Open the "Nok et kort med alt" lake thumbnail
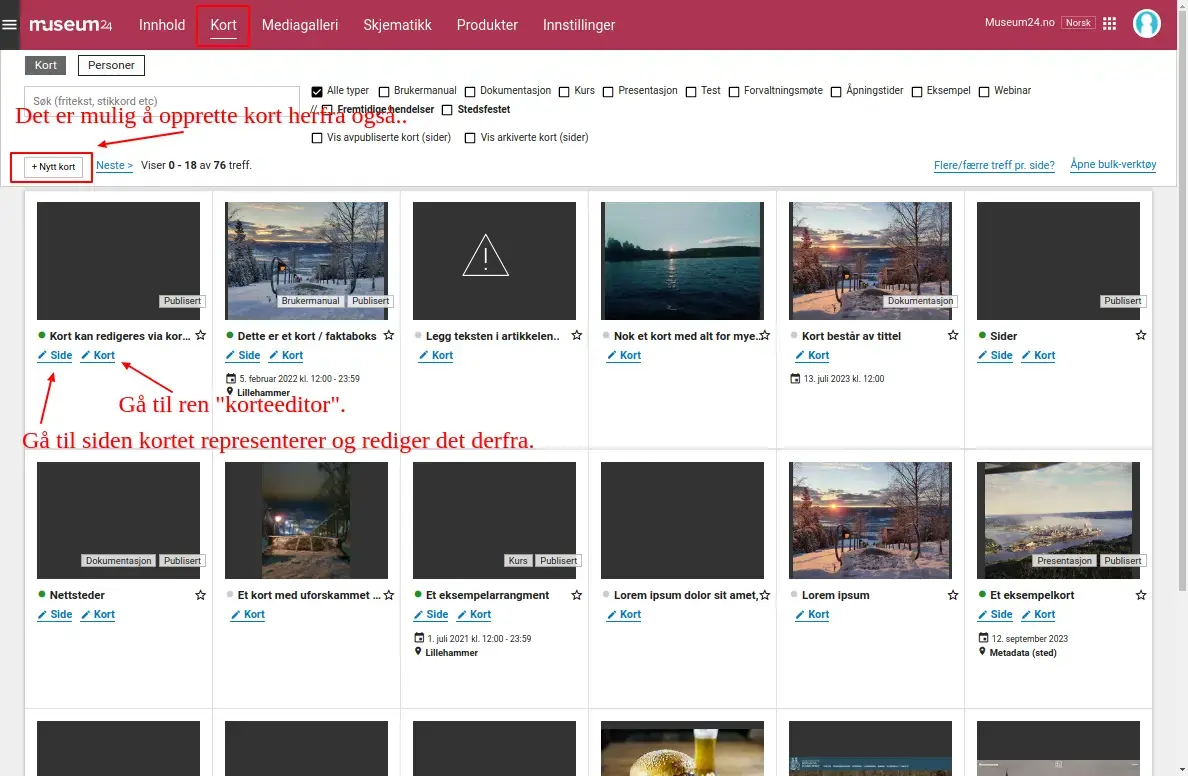Image resolution: width=1188 pixels, height=776 pixels. [682, 261]
